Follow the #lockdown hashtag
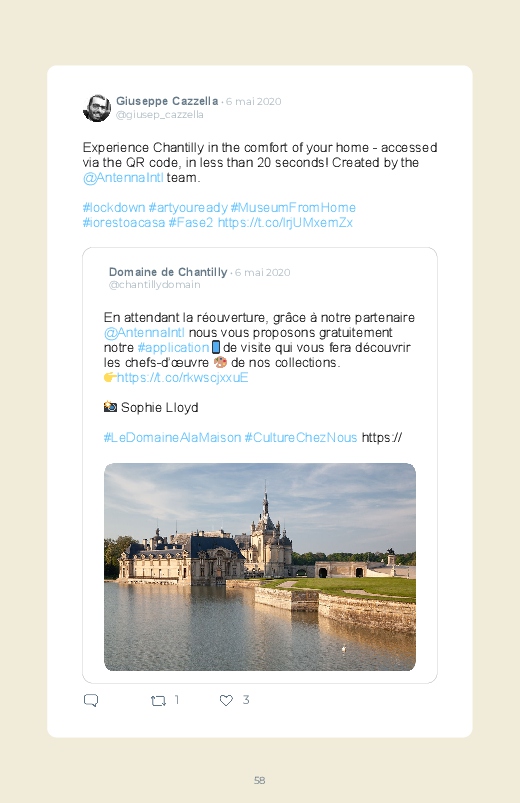Viewport: 520px width, 803px height. pos(114,207)
